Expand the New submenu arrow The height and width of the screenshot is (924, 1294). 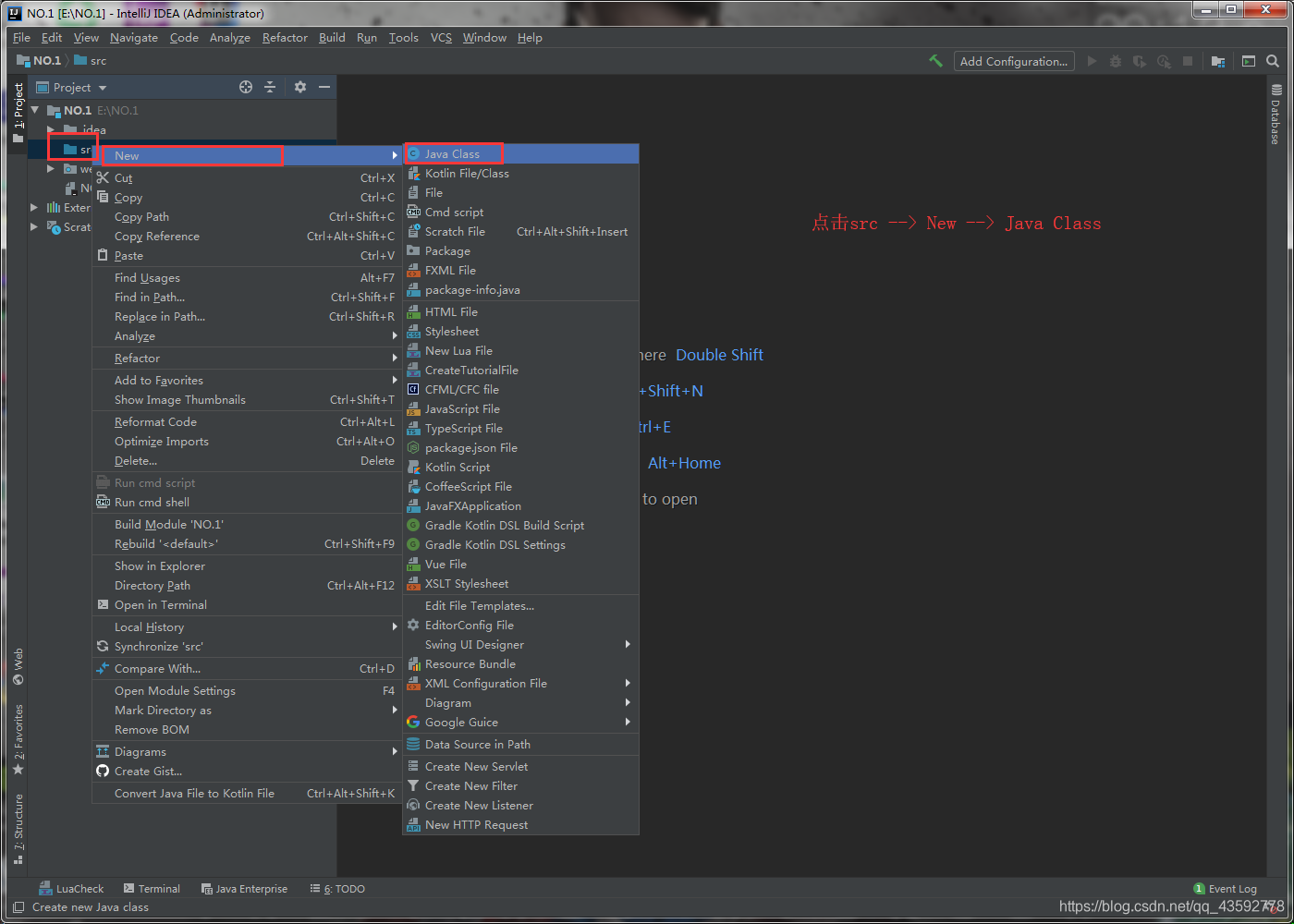point(395,155)
